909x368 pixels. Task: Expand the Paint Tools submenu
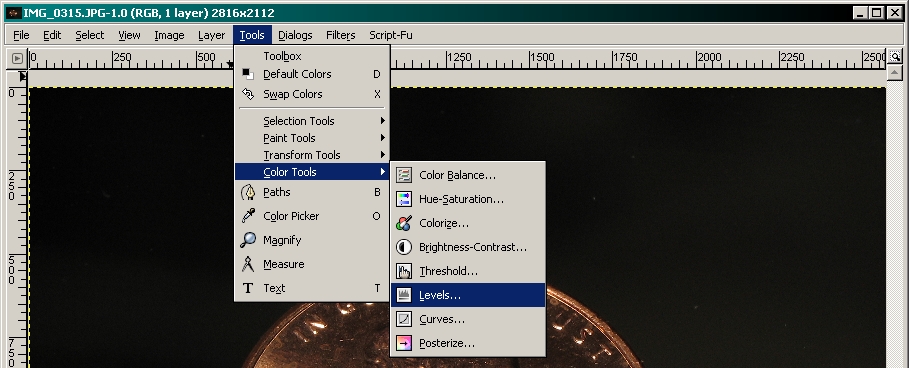[x=312, y=138]
